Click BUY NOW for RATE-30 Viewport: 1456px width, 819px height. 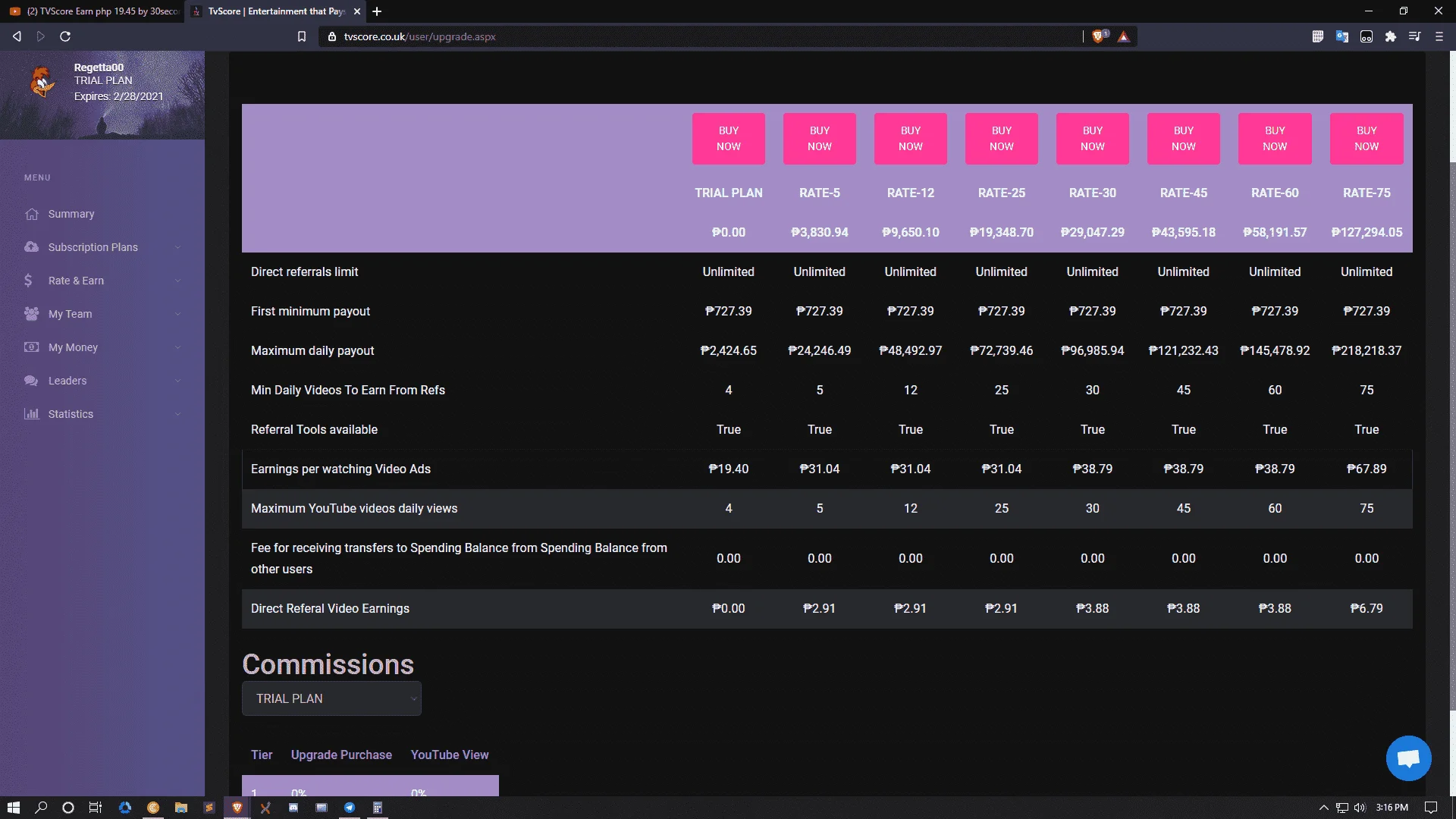click(1093, 139)
